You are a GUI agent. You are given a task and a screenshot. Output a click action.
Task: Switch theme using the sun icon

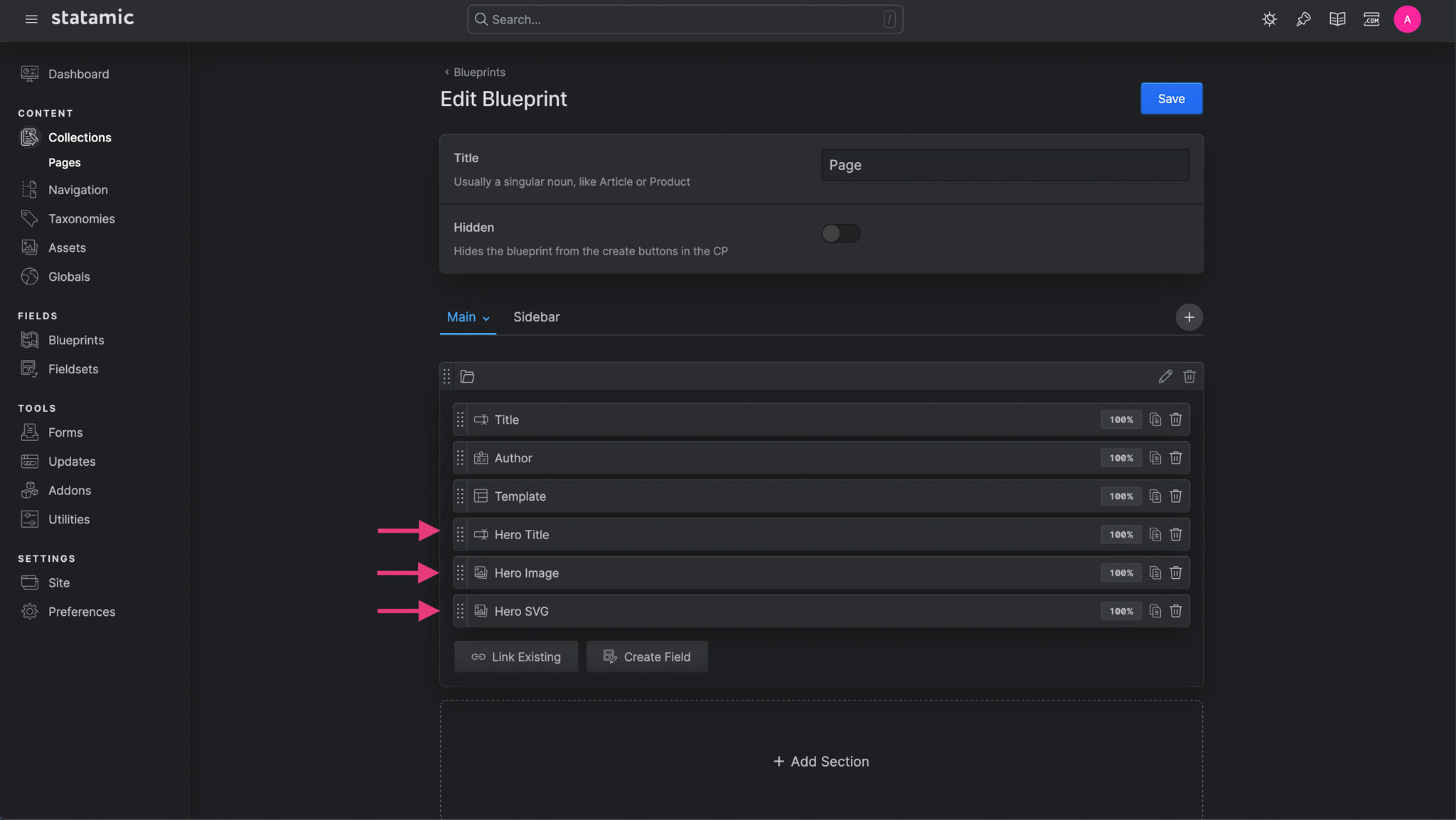[1269, 19]
